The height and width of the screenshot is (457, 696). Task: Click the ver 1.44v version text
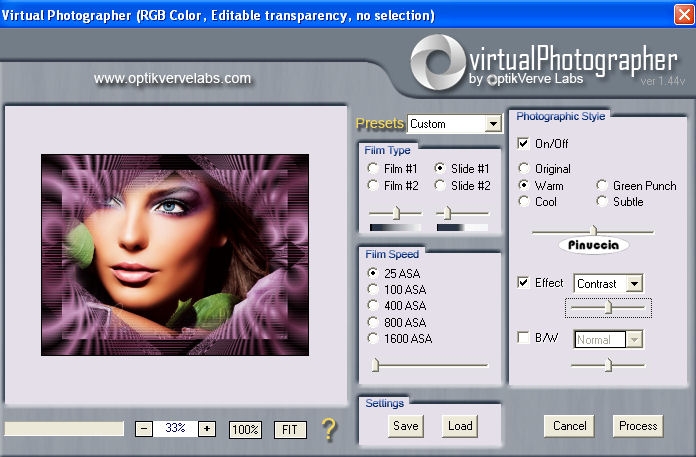[663, 81]
